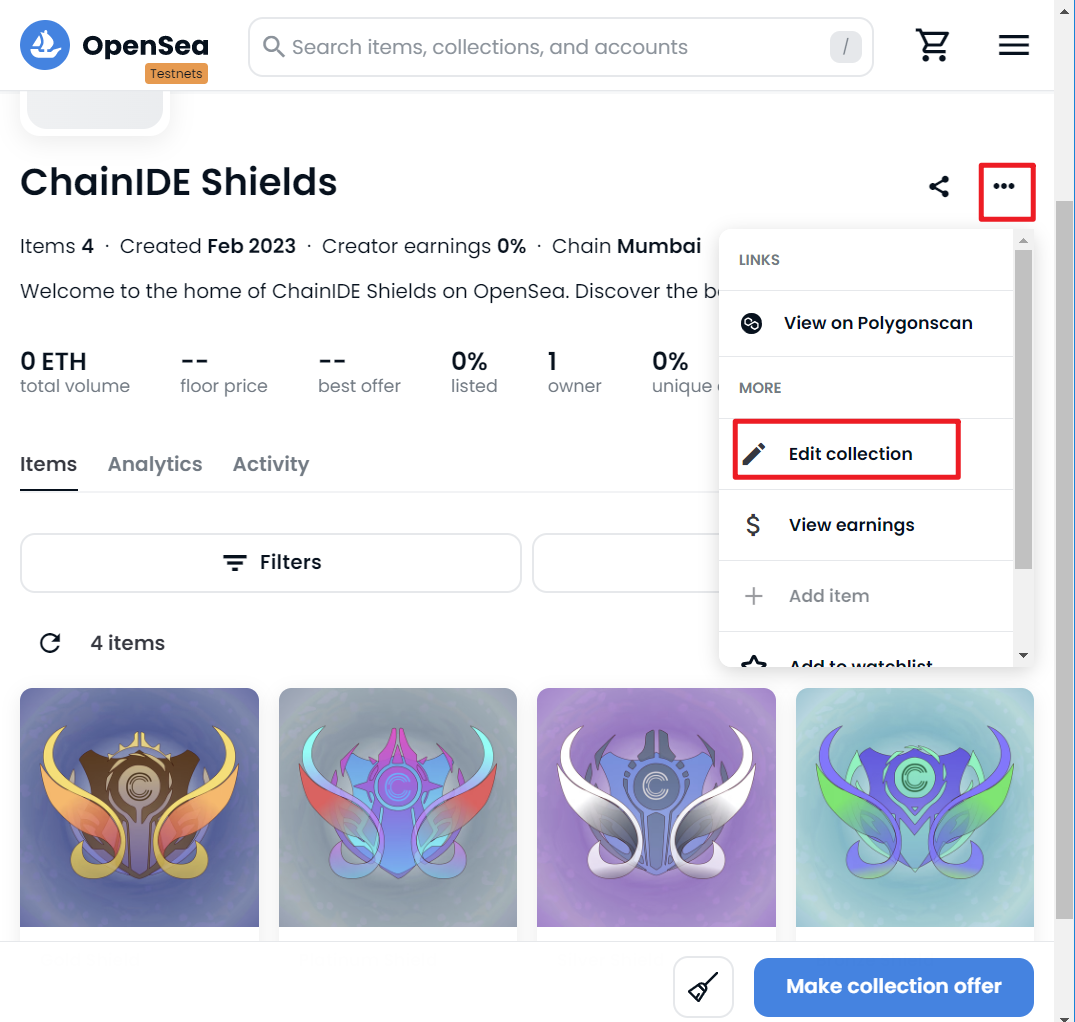Focus the search items input field
Screen dimensions: 1075x1022
560,47
